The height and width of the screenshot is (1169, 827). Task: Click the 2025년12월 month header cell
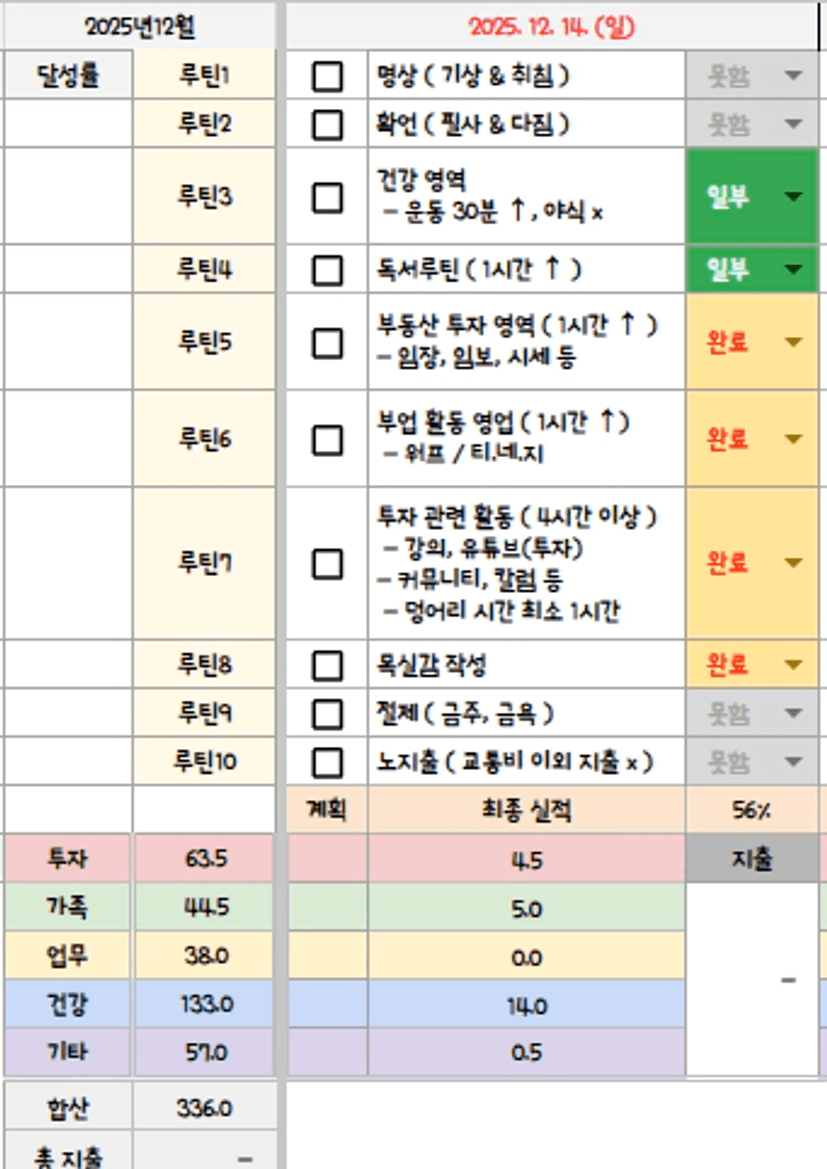point(139,27)
